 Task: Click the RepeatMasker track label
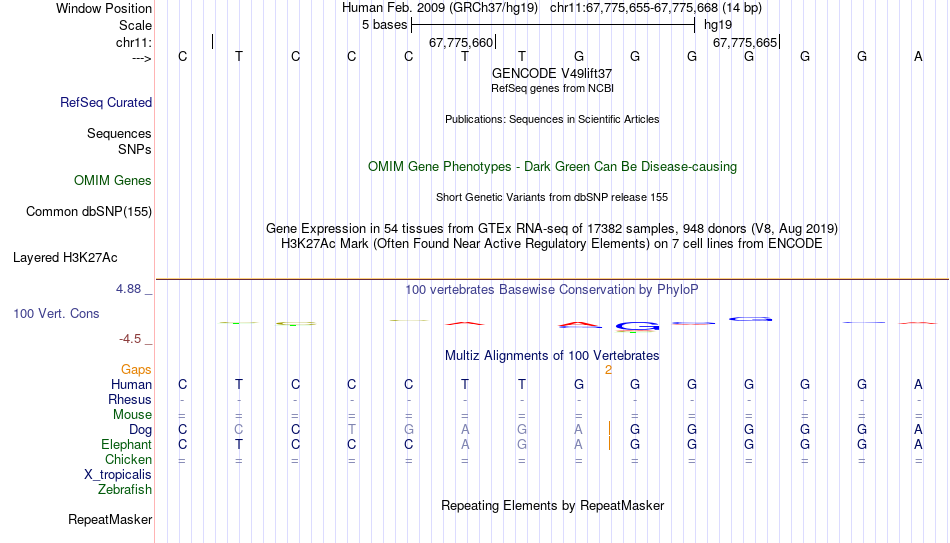tap(110, 519)
